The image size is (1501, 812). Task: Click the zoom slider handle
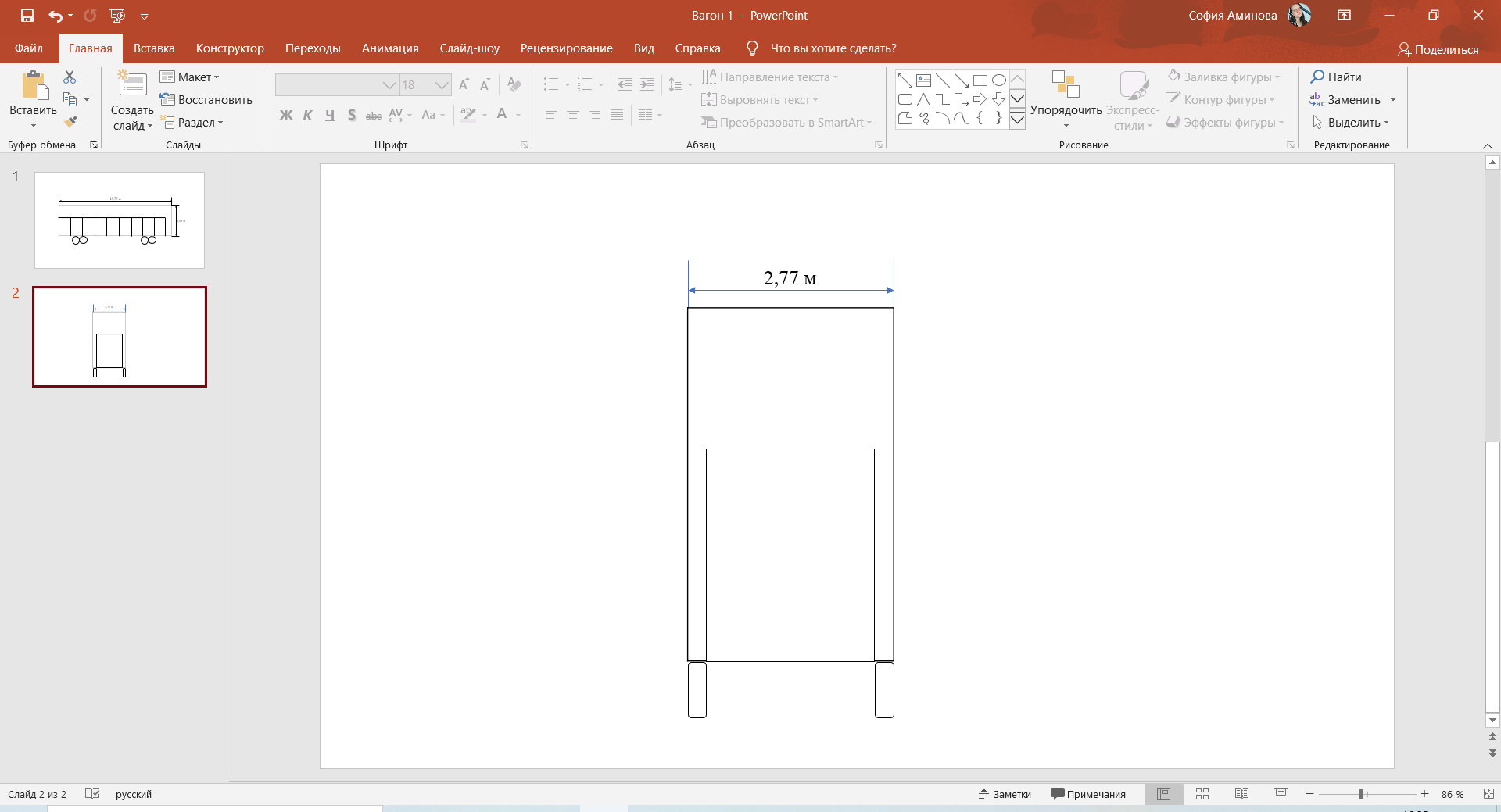pos(1361,794)
